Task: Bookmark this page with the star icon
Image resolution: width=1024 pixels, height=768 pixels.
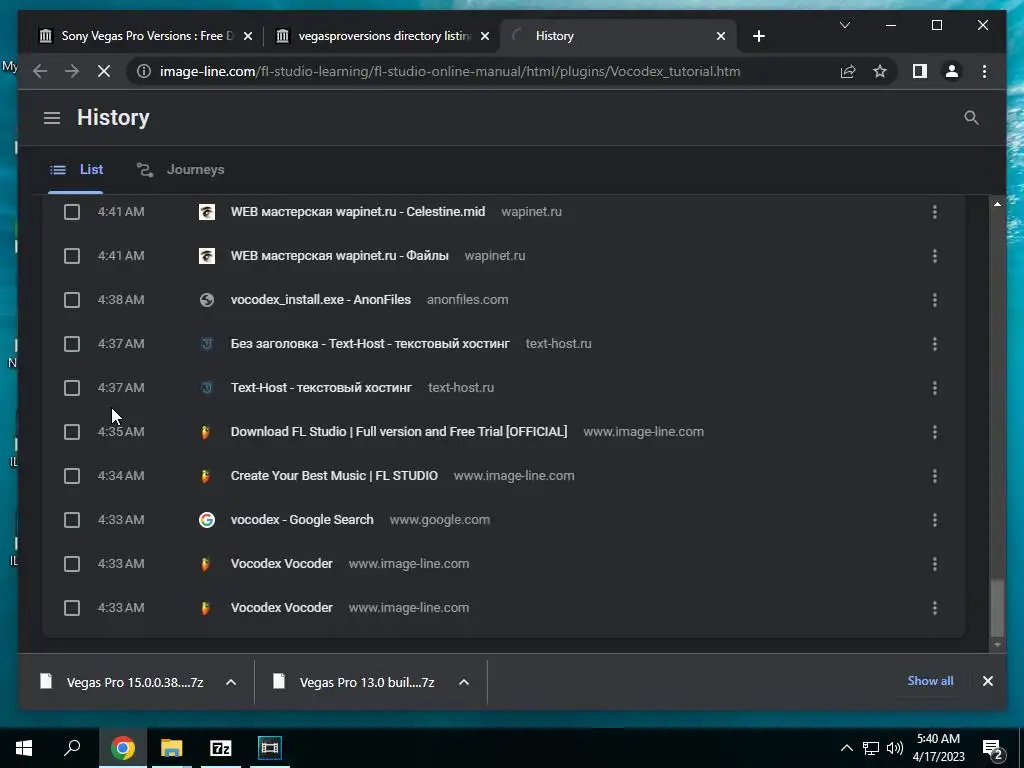Action: tap(880, 71)
